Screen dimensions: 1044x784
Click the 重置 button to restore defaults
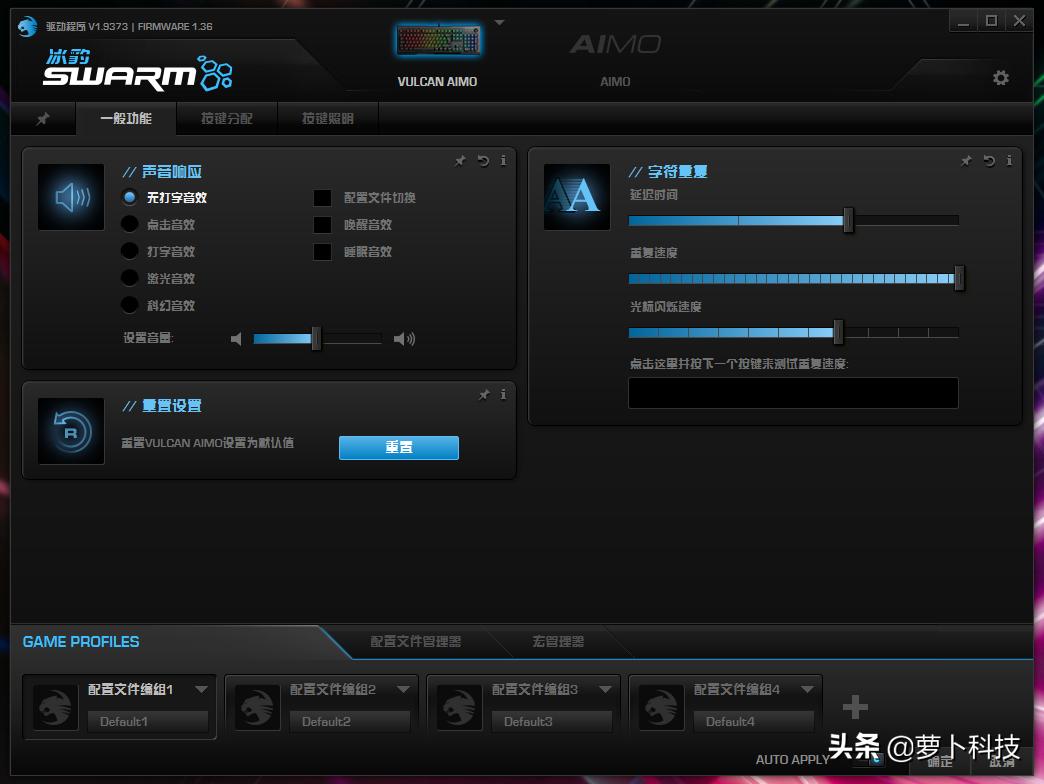pyautogui.click(x=398, y=447)
